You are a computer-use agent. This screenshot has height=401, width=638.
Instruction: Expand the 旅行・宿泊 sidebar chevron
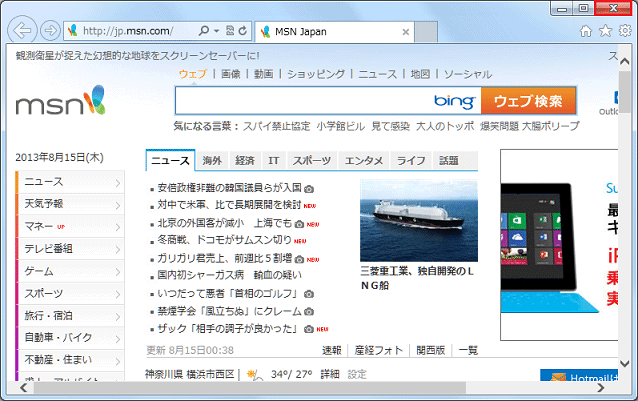[x=118, y=316]
